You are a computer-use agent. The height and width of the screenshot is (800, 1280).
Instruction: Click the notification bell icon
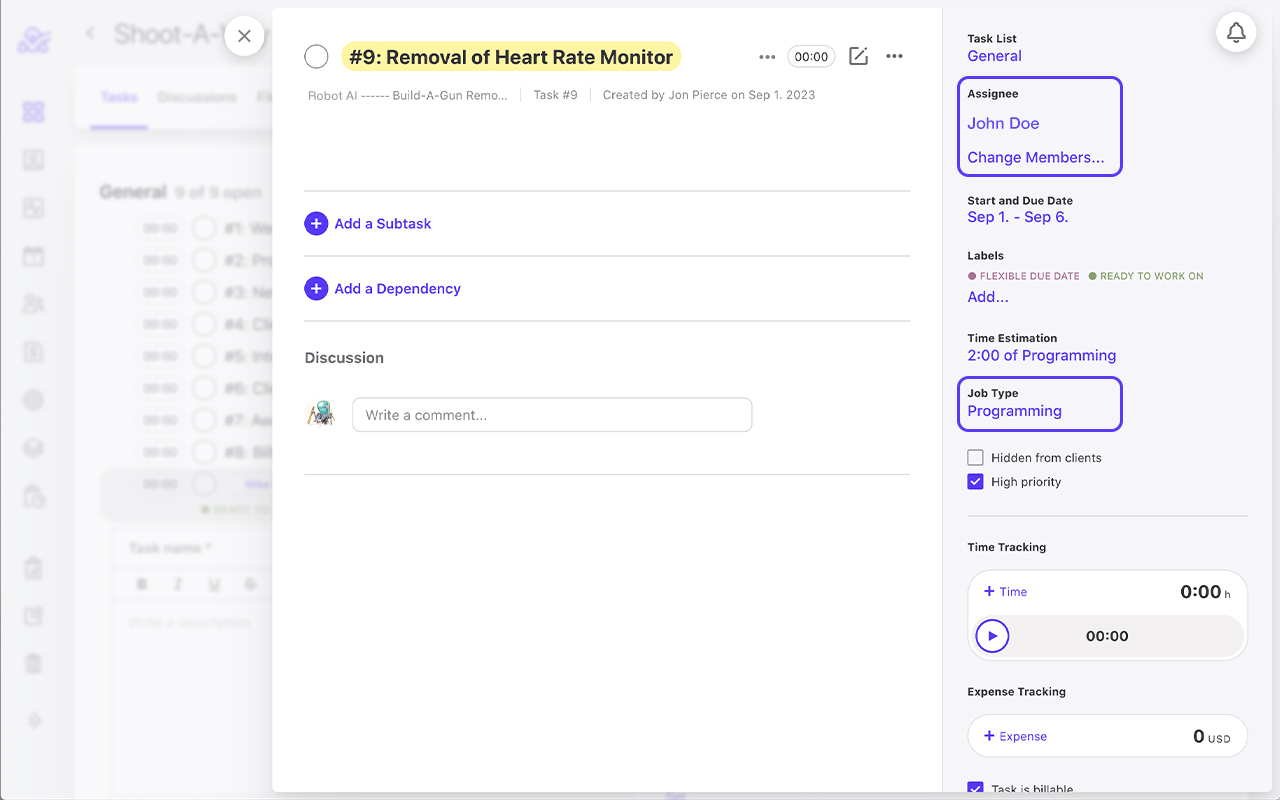[x=1236, y=31]
